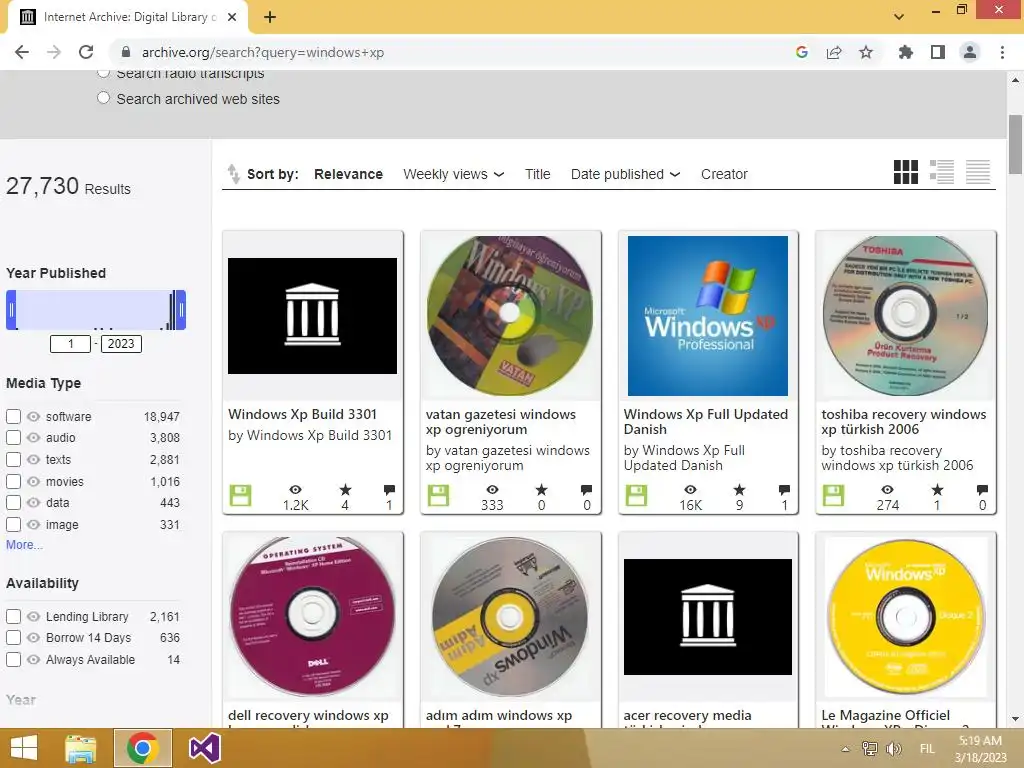This screenshot has width=1024, height=768.
Task: Click the end year 2023 field
Action: [121, 344]
